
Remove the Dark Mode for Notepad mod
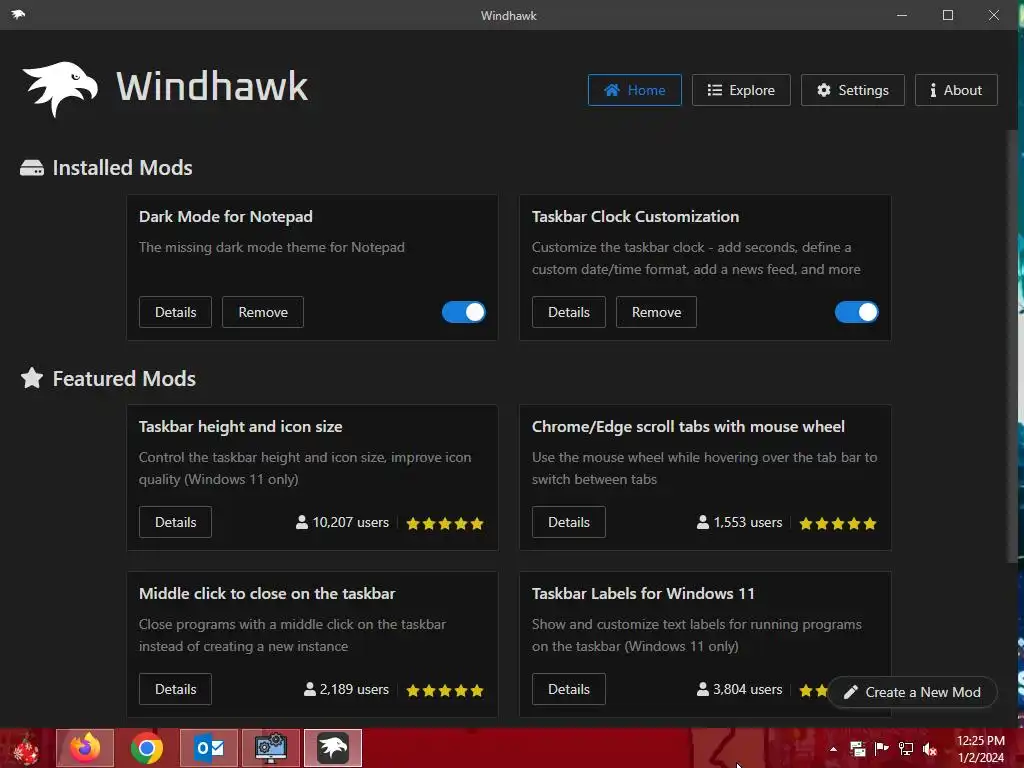click(x=263, y=312)
